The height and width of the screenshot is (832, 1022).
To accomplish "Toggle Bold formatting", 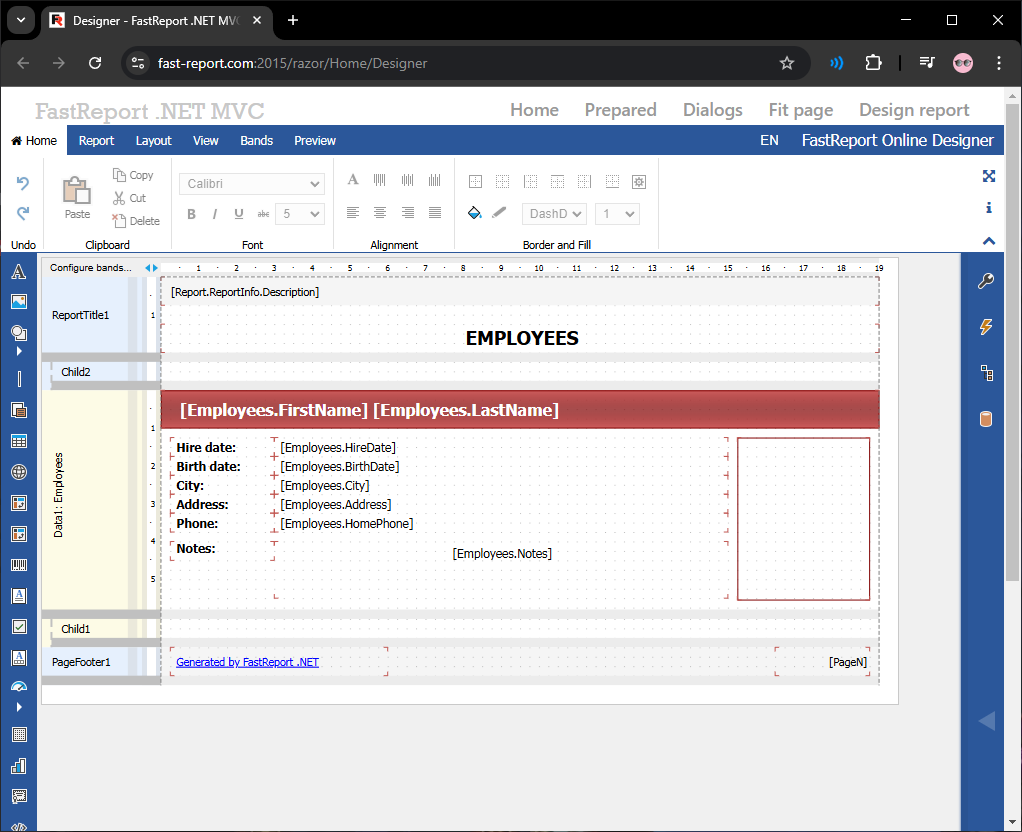I will click(x=192, y=214).
